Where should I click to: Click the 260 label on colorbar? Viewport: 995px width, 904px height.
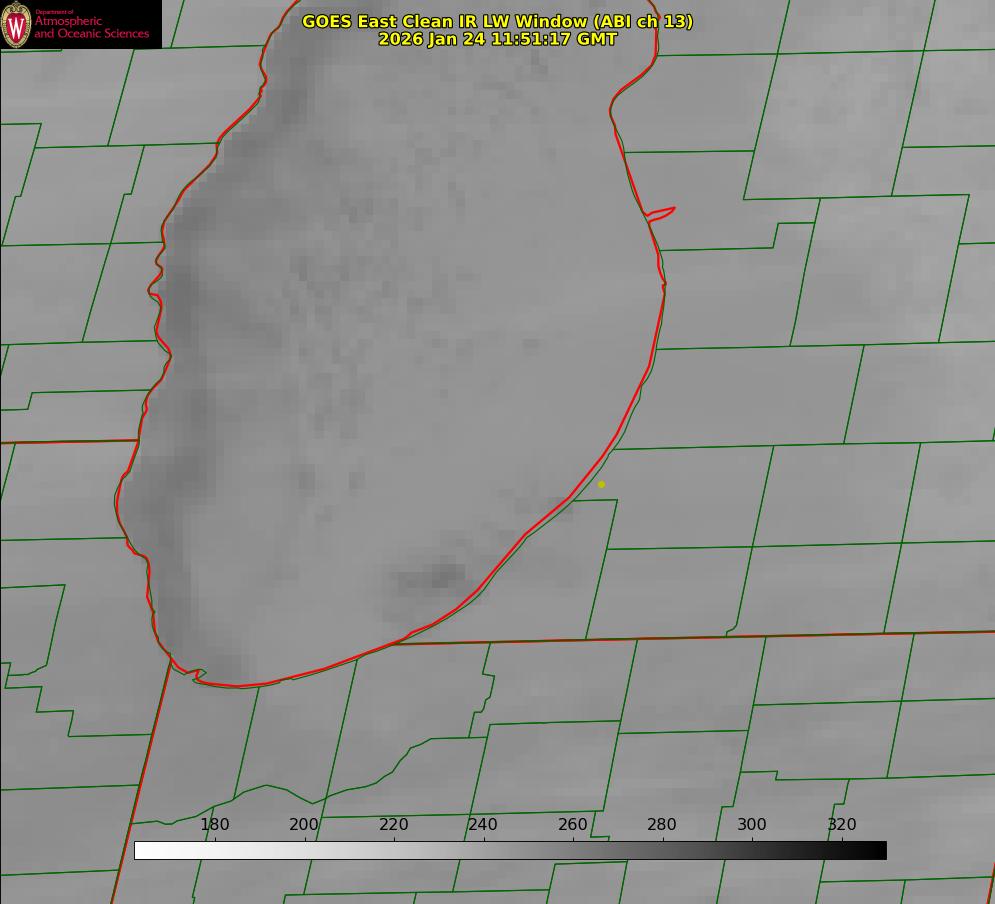[572, 824]
